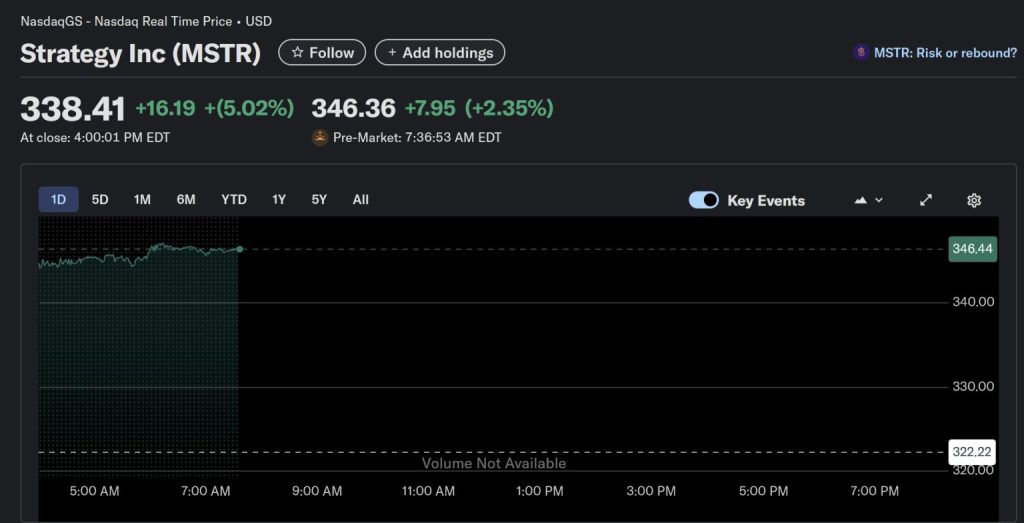Open chart type dropdown arrow
The width and height of the screenshot is (1024, 523).
coord(879,200)
